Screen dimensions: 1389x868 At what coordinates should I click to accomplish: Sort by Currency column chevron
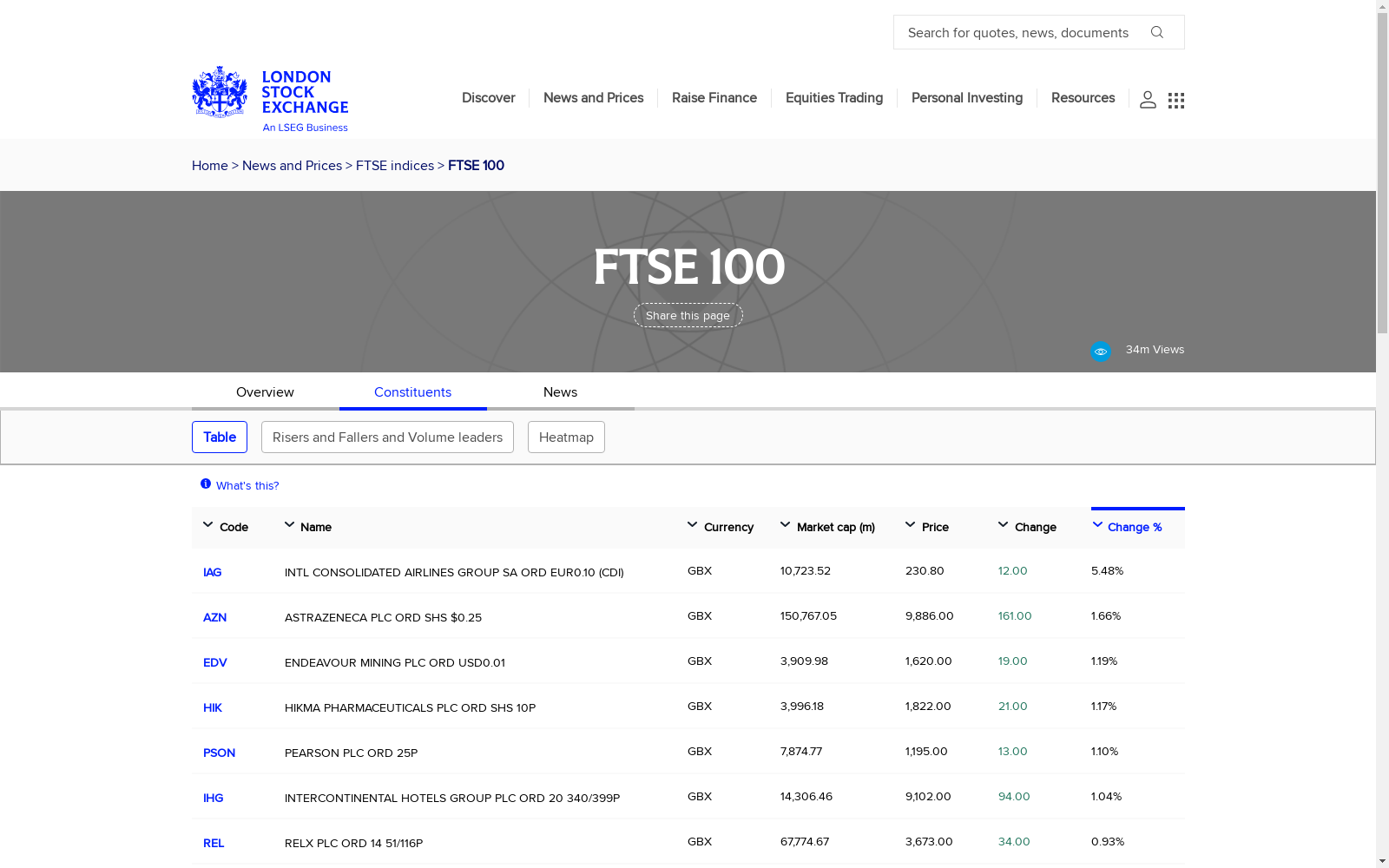click(x=692, y=525)
